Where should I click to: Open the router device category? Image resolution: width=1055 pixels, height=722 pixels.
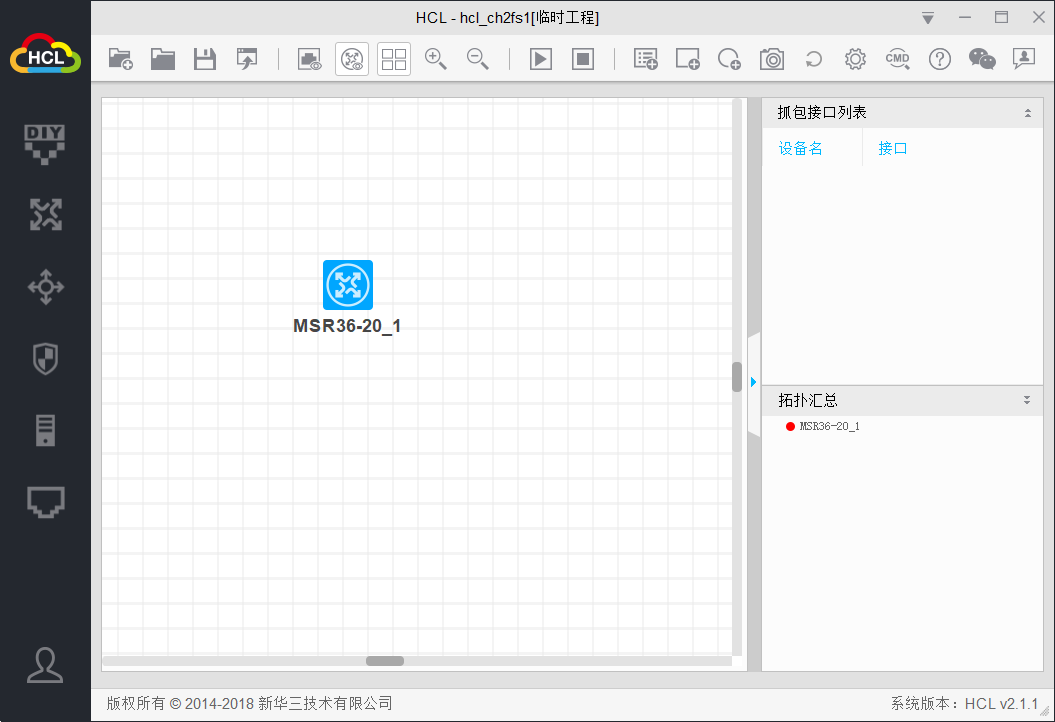(45, 215)
